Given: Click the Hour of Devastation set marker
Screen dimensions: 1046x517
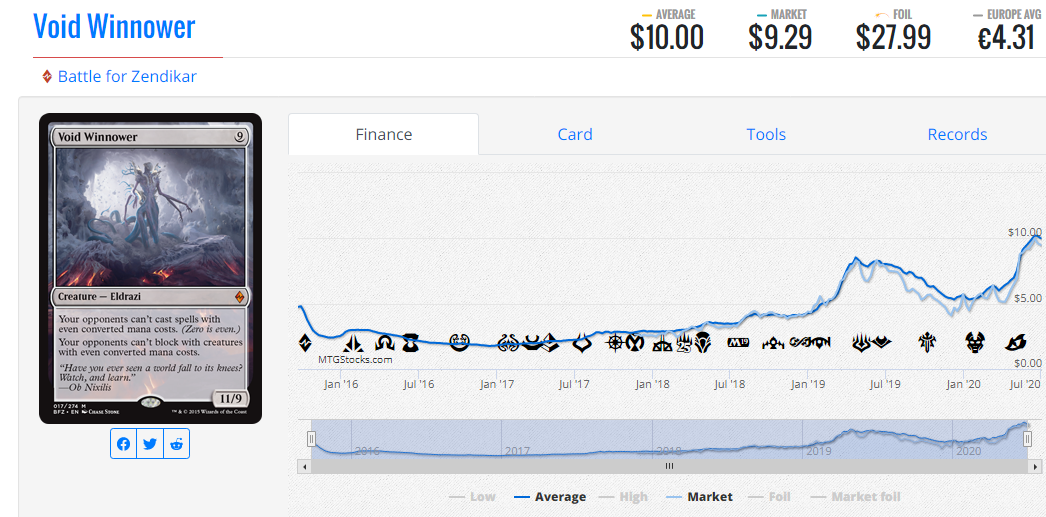Looking at the screenshot, I should [583, 343].
